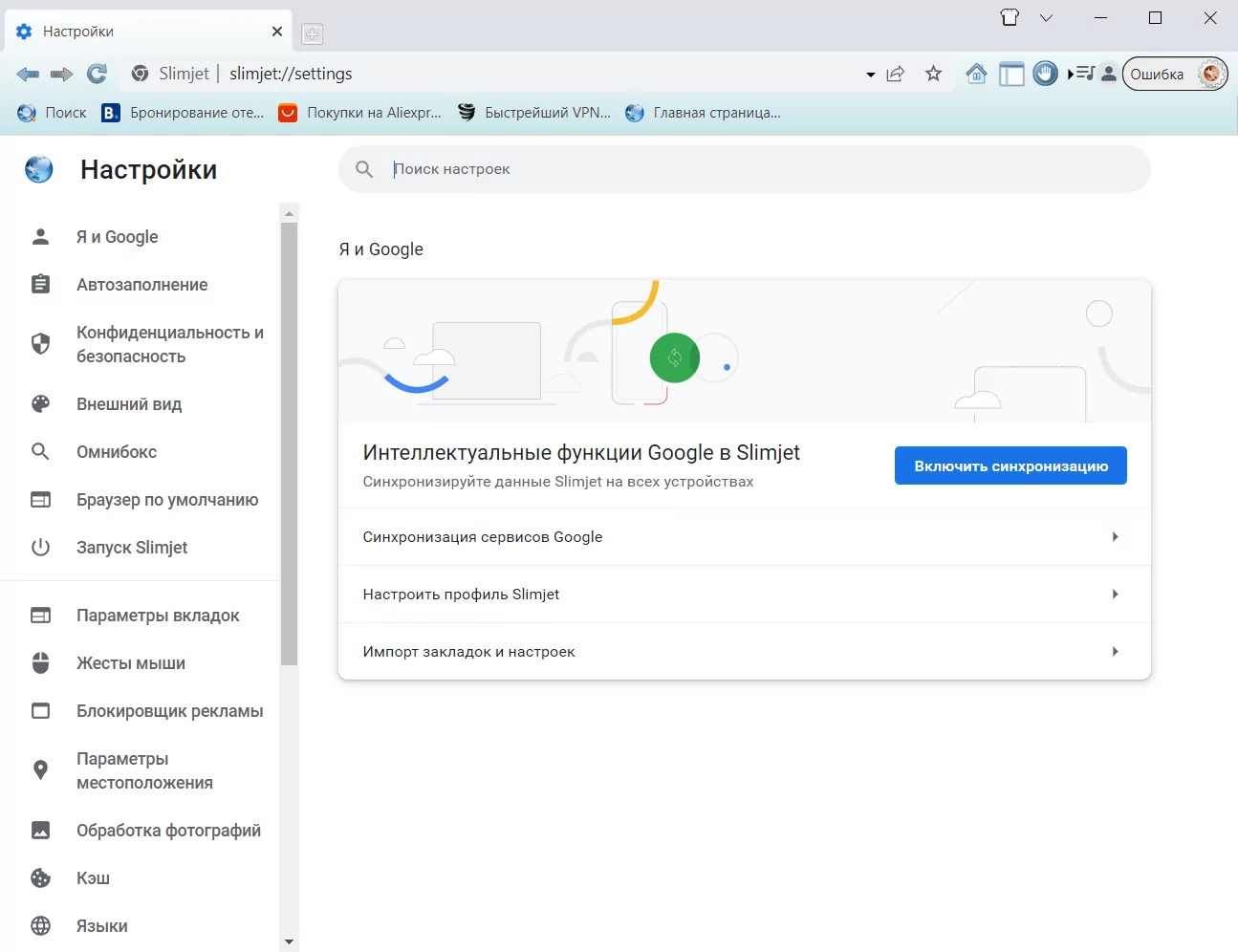This screenshot has height=952, width=1238.
Task: Click the image icon for Обработка фотографий
Action: (40, 831)
